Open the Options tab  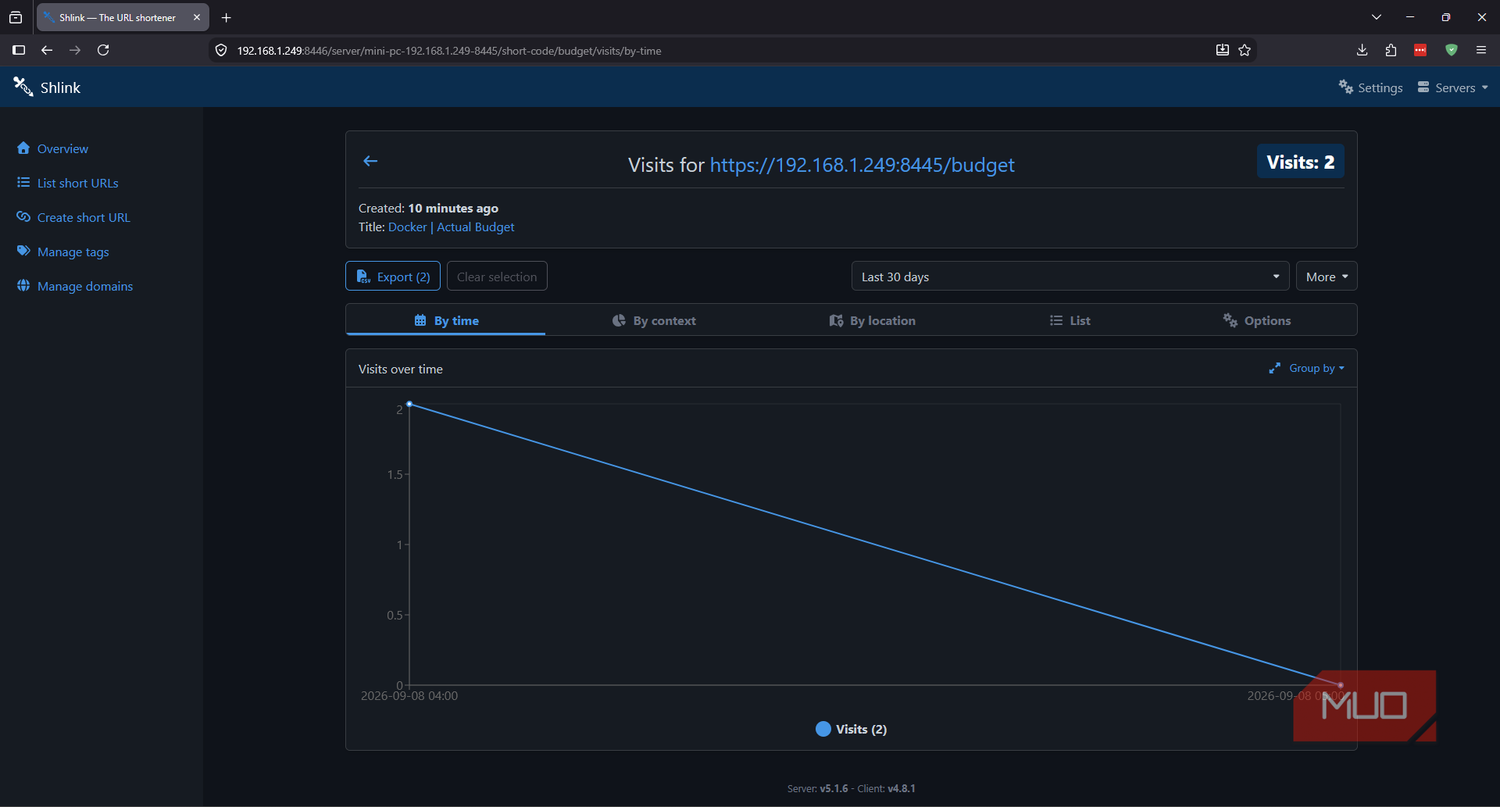tap(1257, 321)
